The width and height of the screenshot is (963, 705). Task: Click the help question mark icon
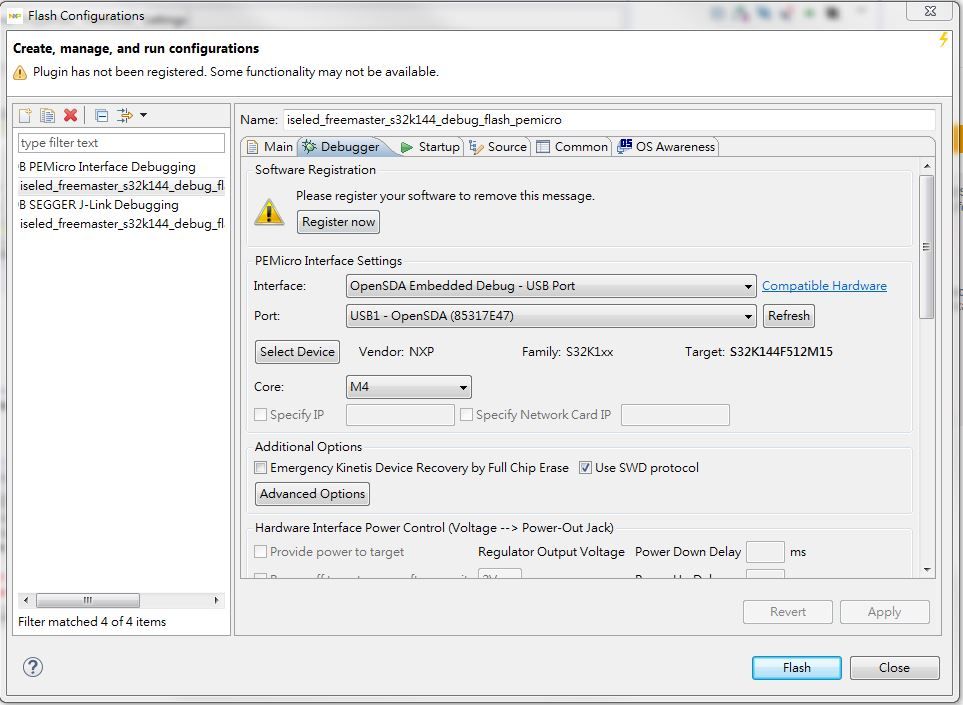click(x=33, y=667)
